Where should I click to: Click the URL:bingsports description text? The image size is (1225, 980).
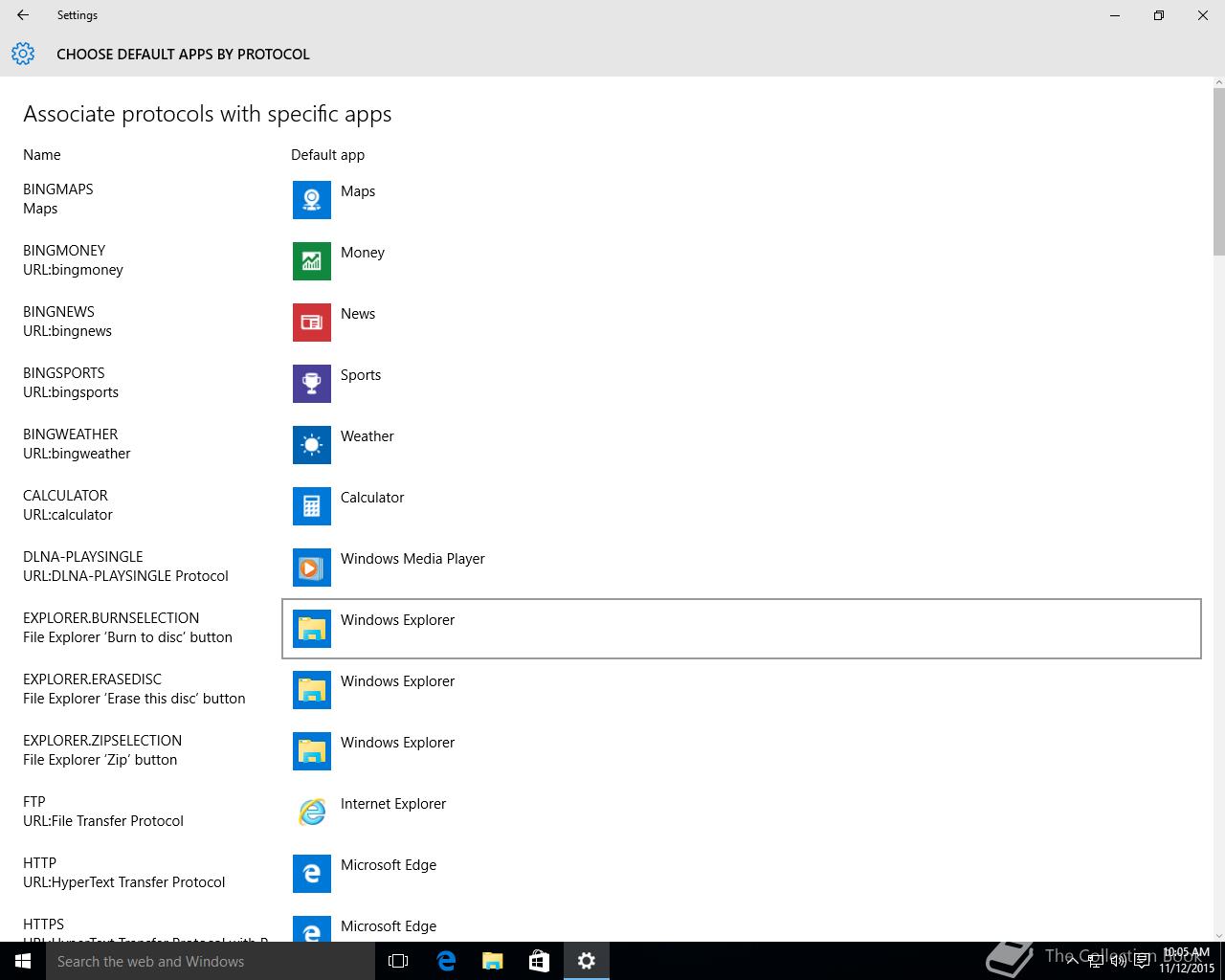tap(71, 392)
